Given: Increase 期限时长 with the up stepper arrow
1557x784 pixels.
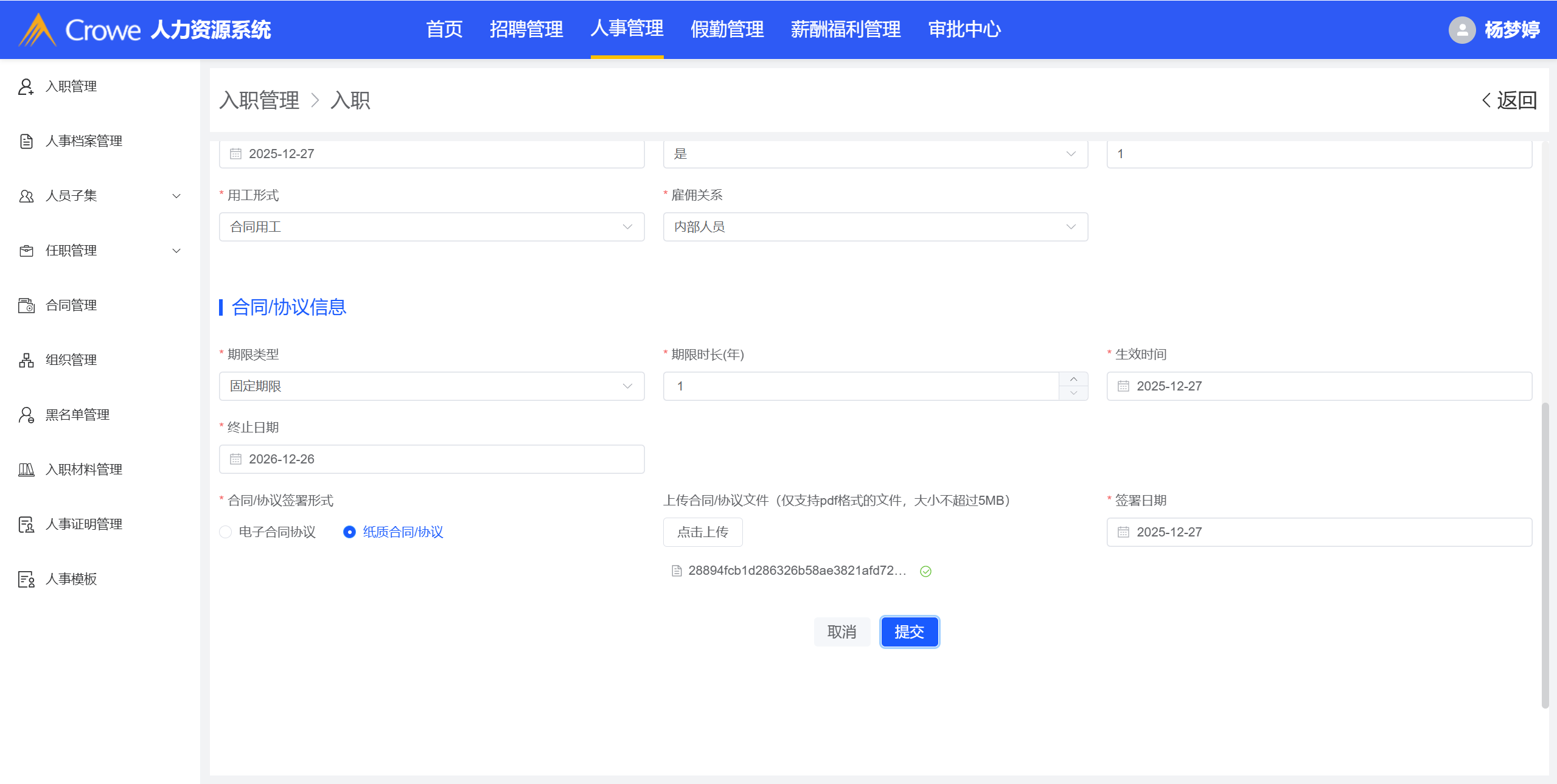Looking at the screenshot, I should (1073, 379).
